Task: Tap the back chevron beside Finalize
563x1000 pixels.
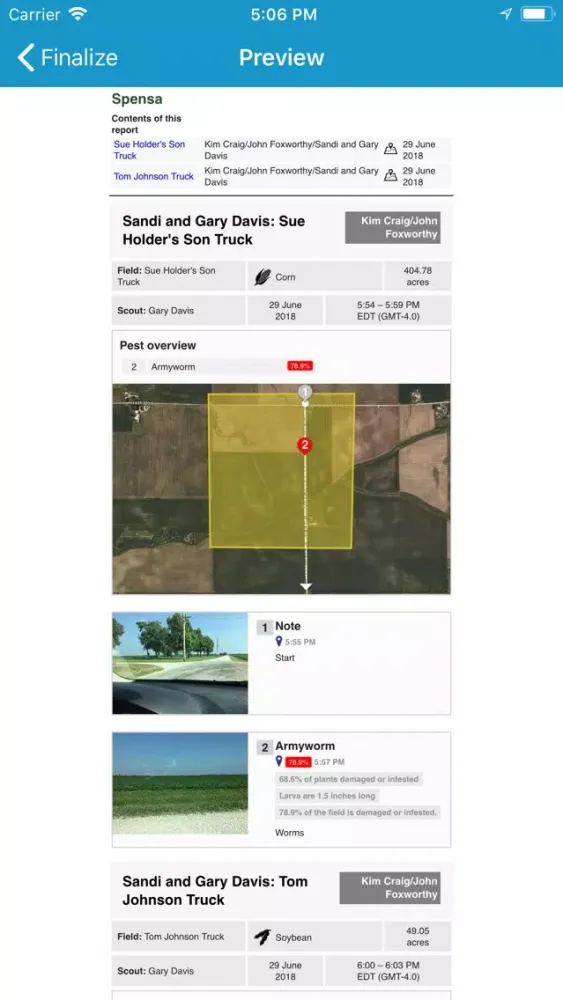Action: coord(26,58)
